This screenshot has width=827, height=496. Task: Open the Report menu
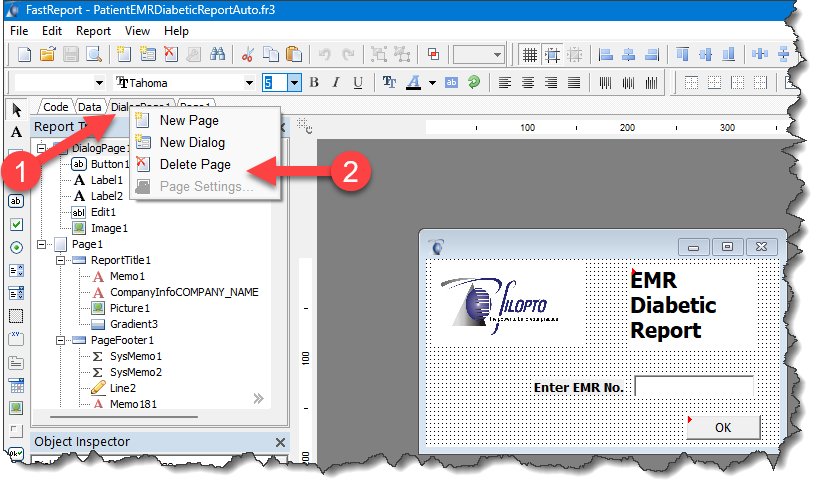[x=93, y=31]
